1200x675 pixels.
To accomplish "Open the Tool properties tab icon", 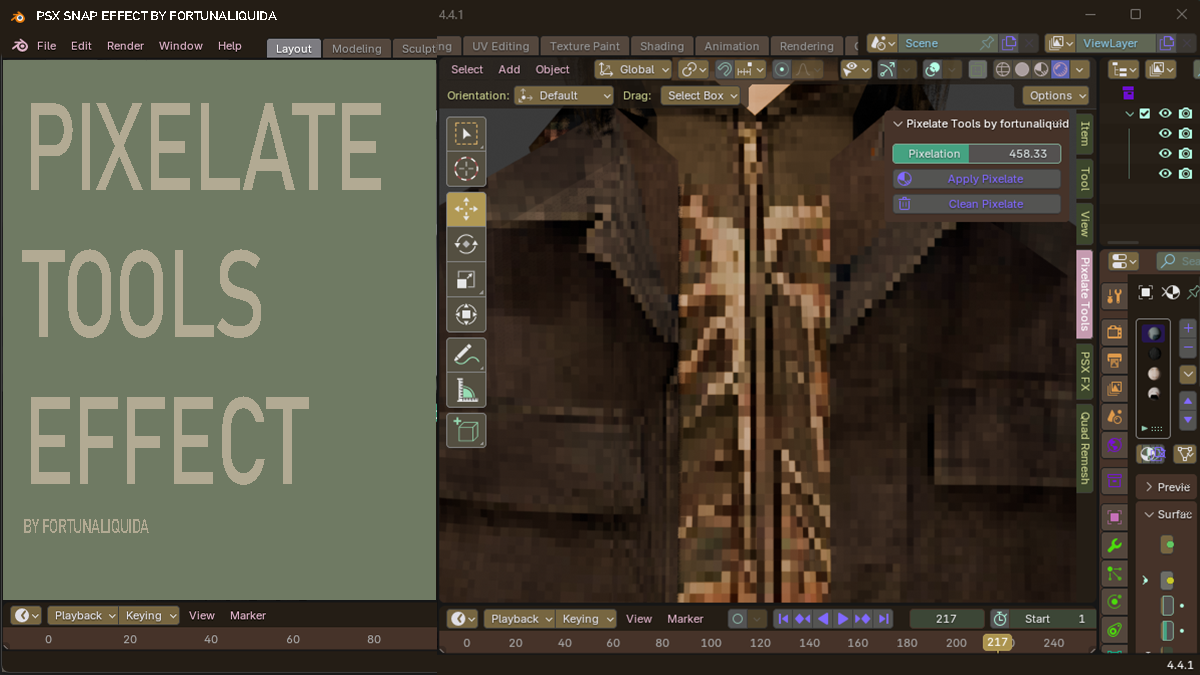I will coord(1114,296).
